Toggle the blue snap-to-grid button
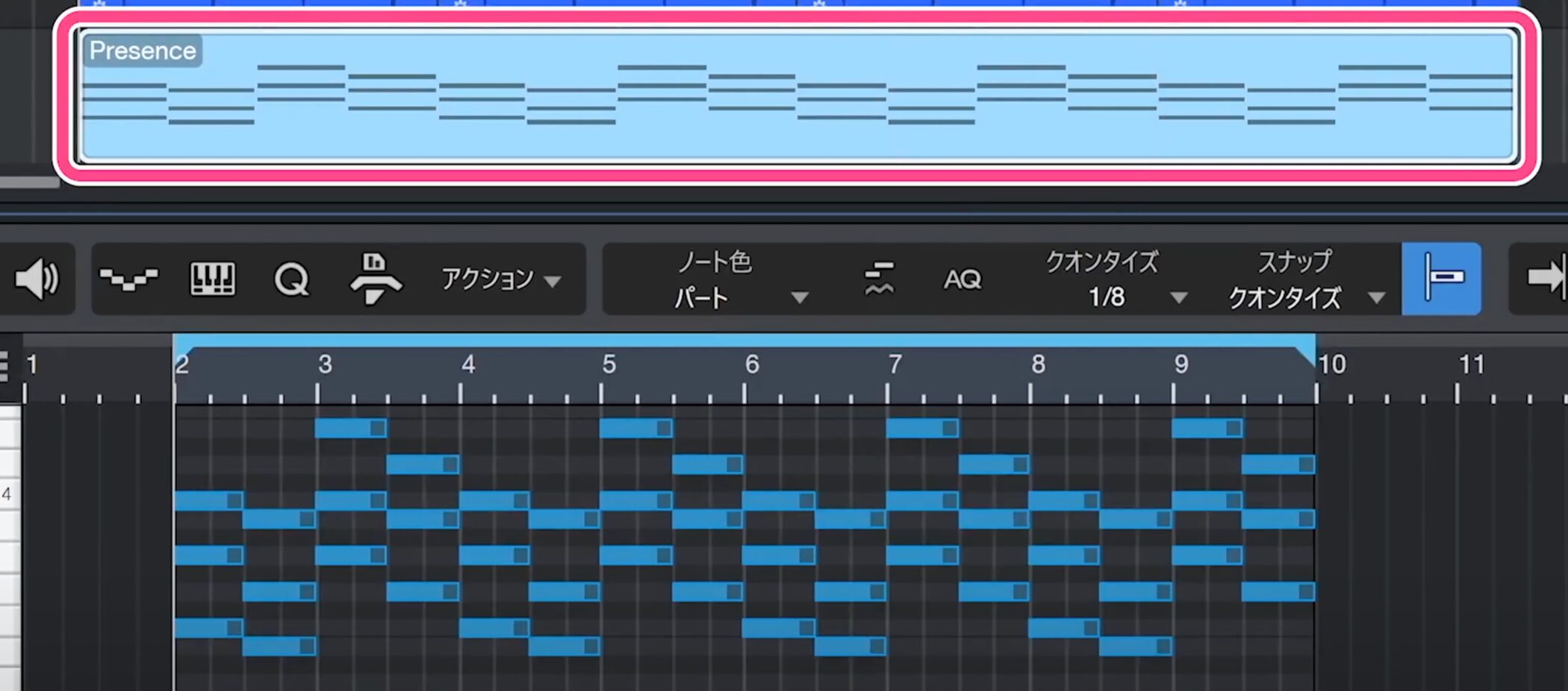The height and width of the screenshot is (691, 1568). (1441, 279)
